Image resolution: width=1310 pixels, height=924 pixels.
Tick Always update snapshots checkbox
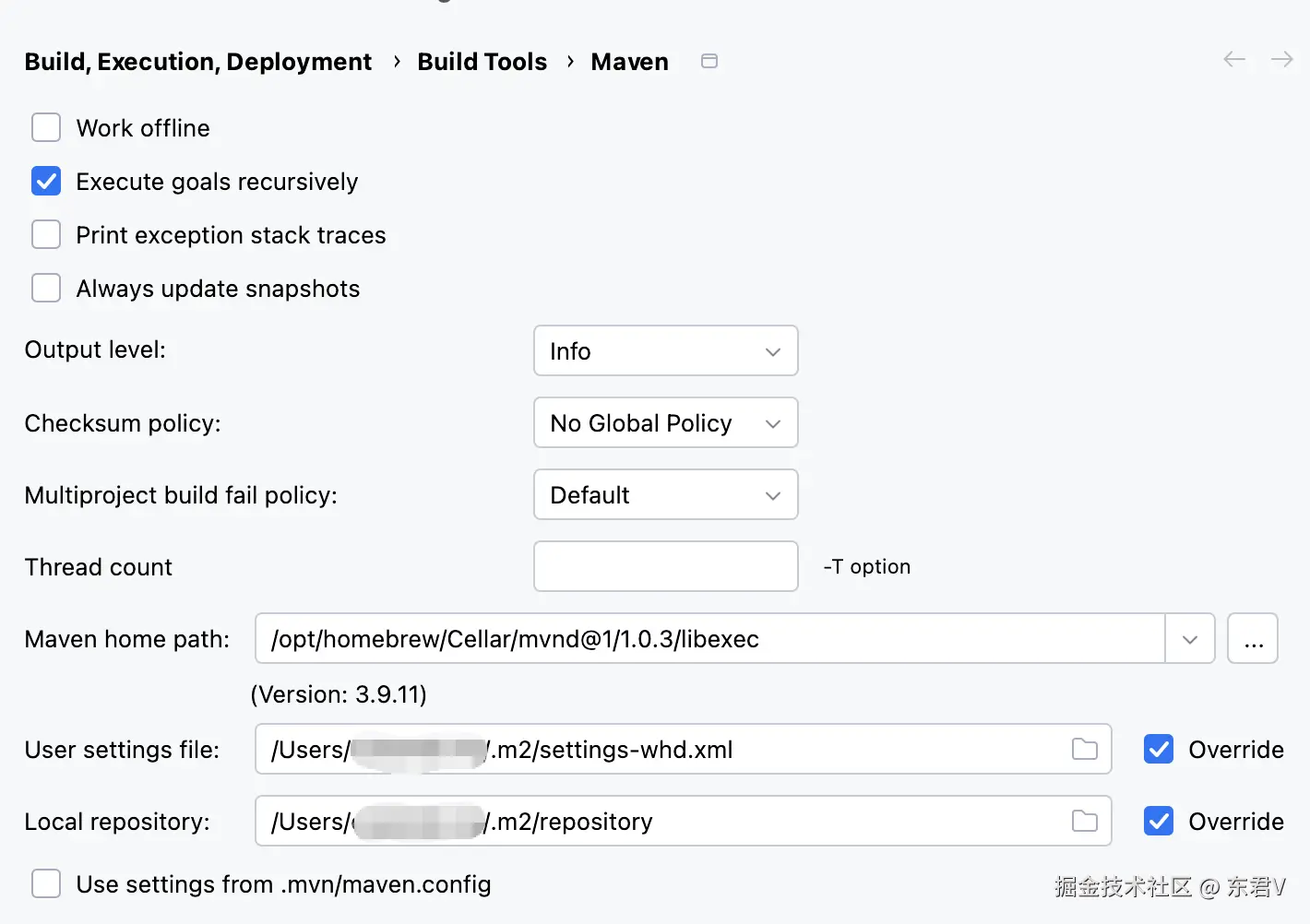[x=46, y=288]
